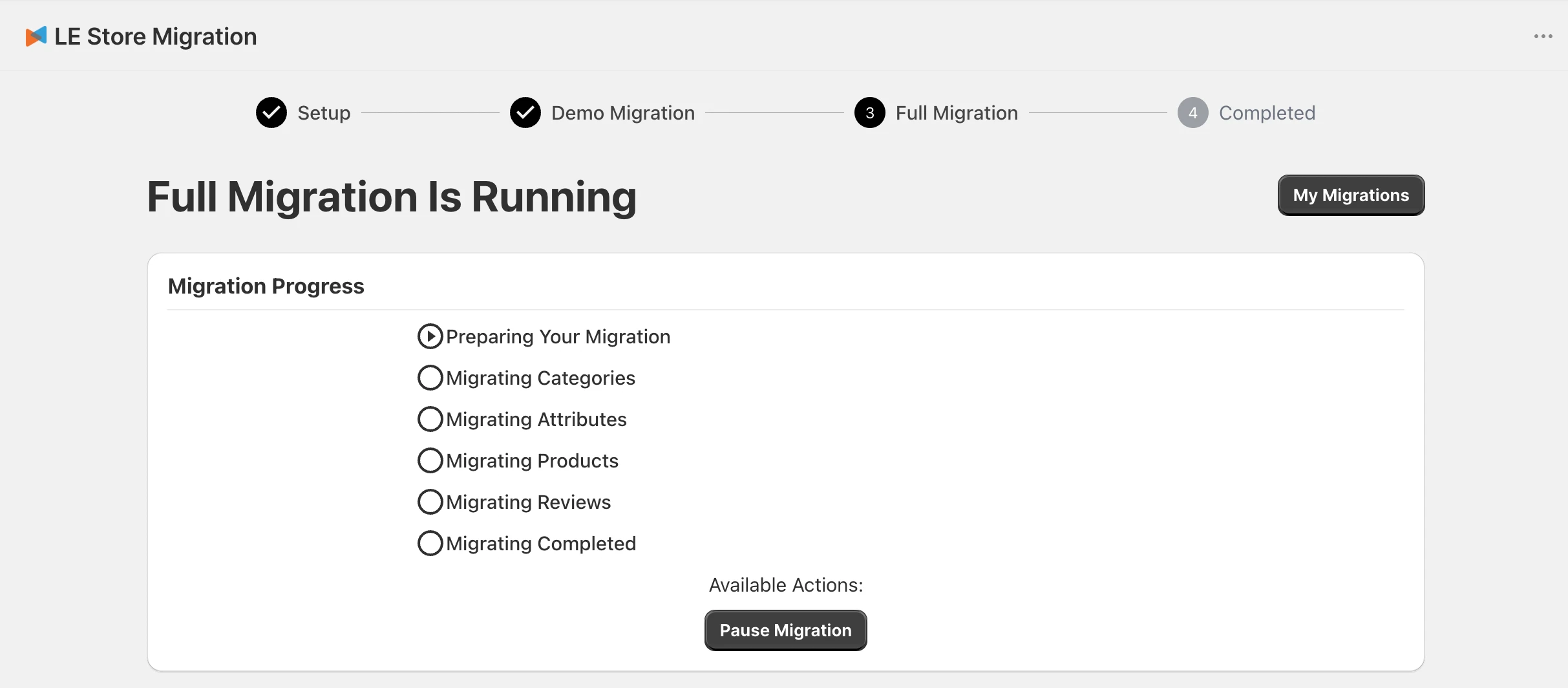Select the Migrating Categories status indicator

(x=430, y=377)
